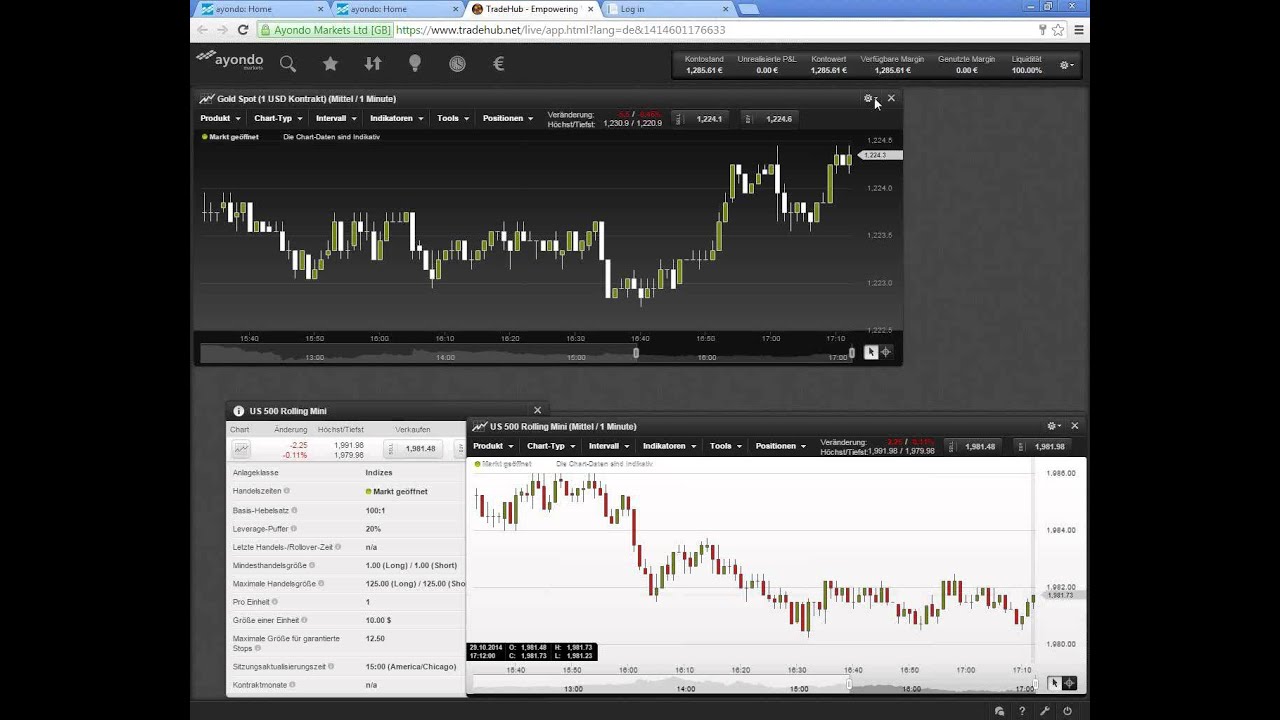Expand Tools dropdown in US 500 chart

tap(726, 446)
